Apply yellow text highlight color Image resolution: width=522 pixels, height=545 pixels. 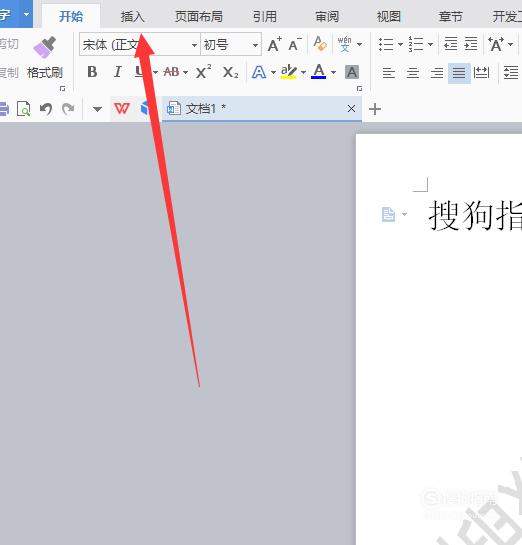[x=289, y=72]
